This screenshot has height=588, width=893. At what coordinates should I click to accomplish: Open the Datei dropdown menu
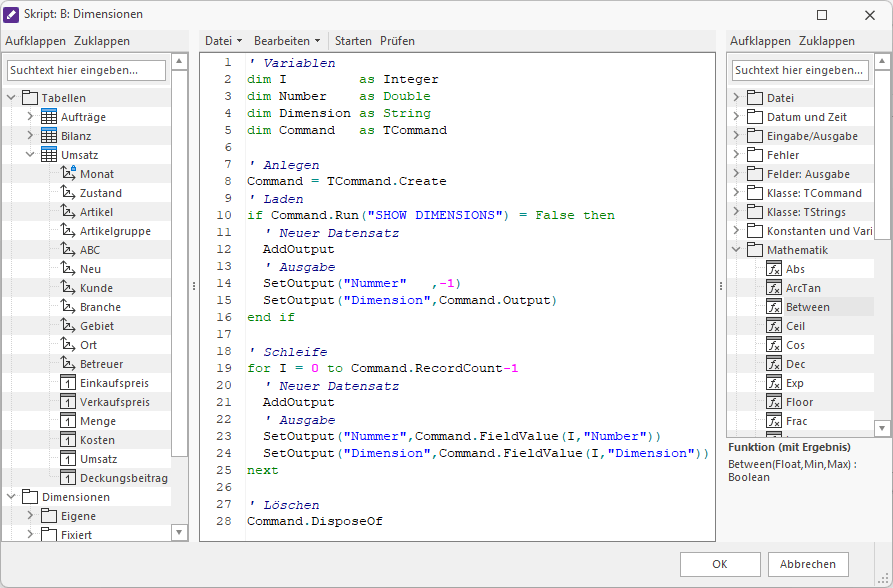[223, 41]
